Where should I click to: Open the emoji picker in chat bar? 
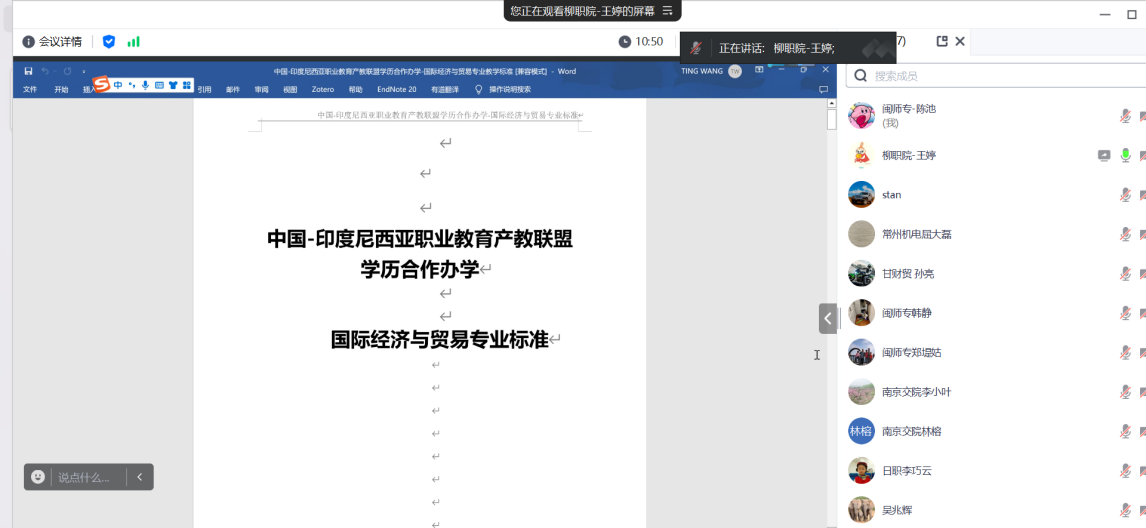[x=38, y=477]
